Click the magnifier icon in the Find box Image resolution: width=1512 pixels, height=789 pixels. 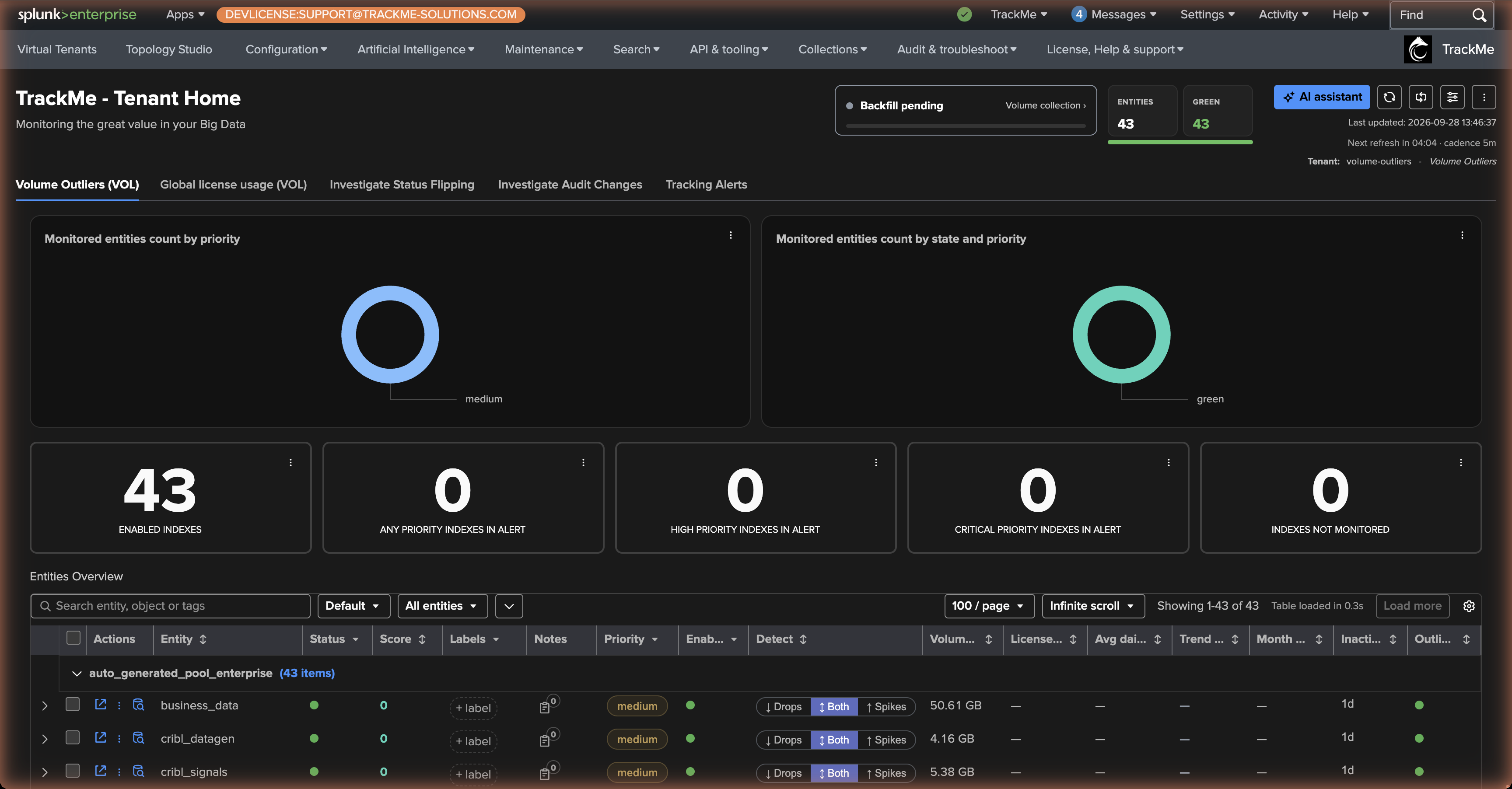(x=1479, y=15)
